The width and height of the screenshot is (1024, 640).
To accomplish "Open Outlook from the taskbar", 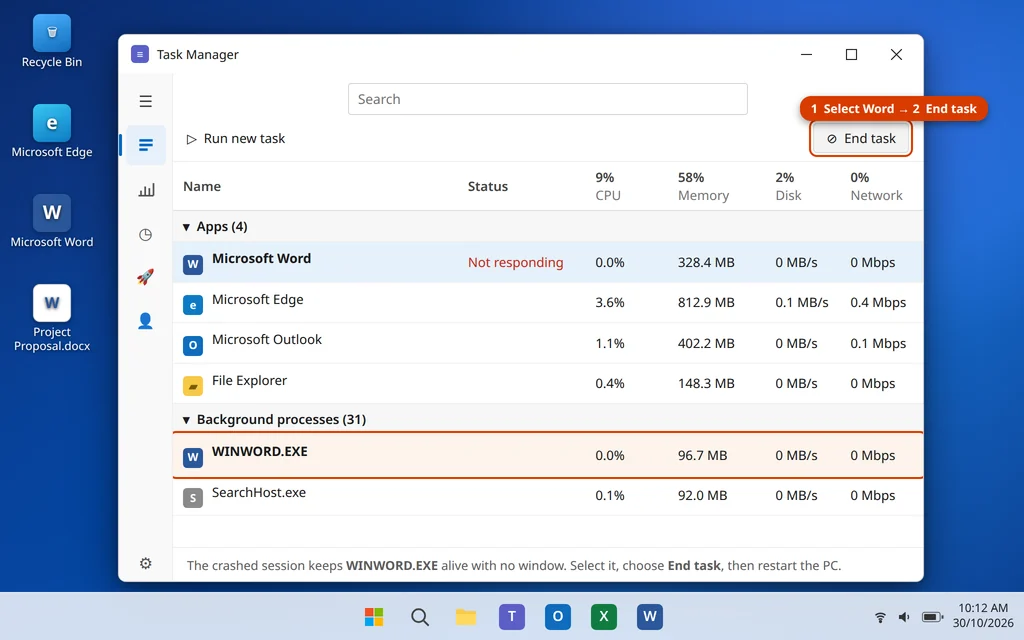I will [558, 616].
